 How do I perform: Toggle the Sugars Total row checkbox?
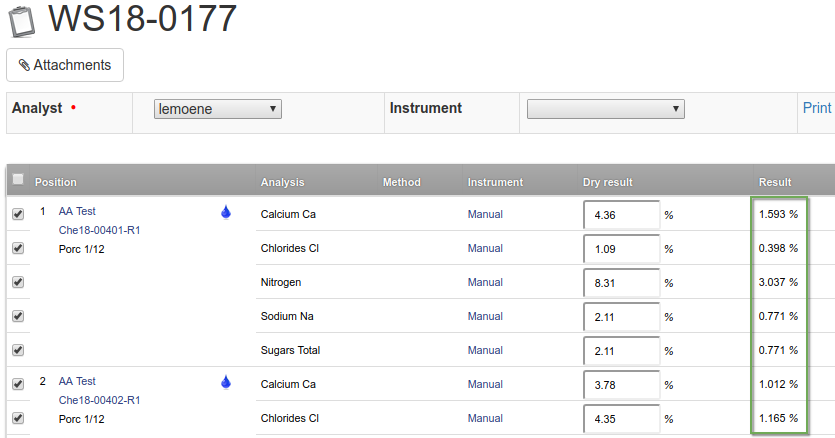[x=18, y=350]
